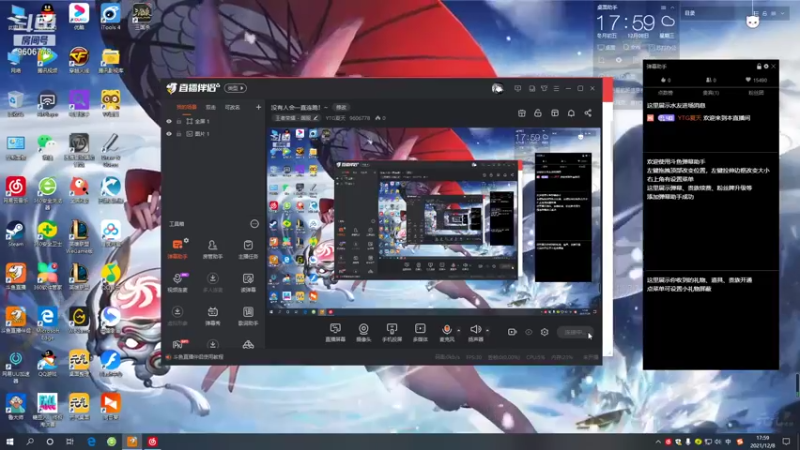Click the 桌面 button in desktop assistant widget
This screenshot has width=800, height=450.
[606, 47]
